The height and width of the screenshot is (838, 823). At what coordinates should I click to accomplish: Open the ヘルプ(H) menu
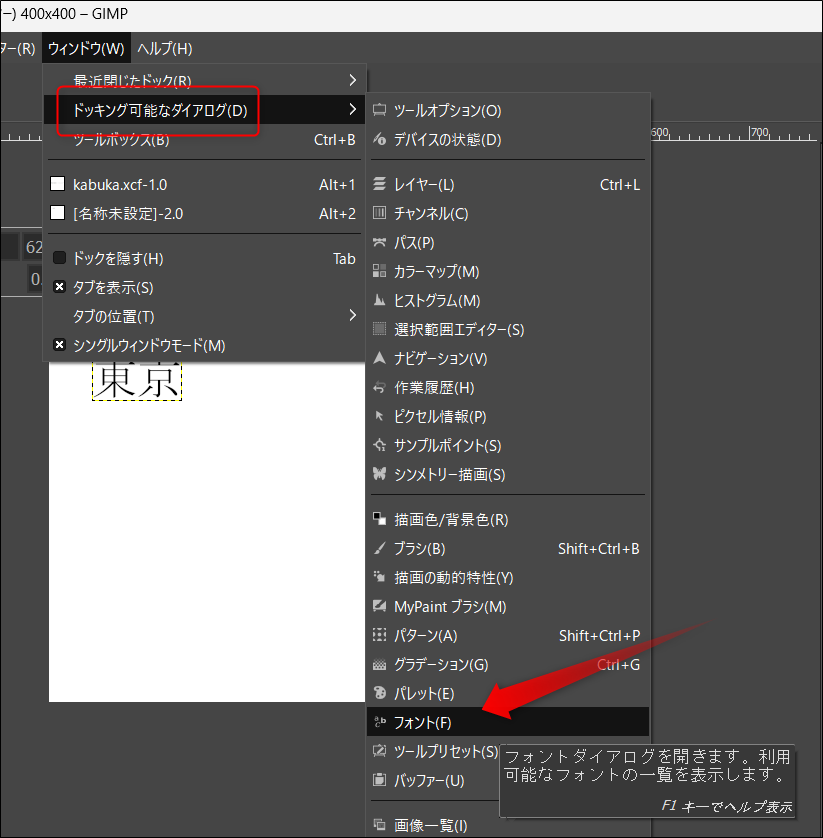165,49
